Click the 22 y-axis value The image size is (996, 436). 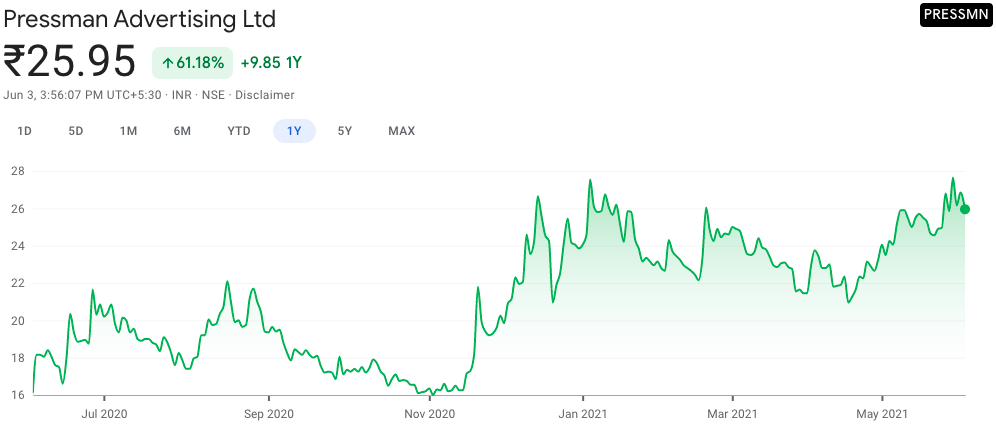pos(17,283)
